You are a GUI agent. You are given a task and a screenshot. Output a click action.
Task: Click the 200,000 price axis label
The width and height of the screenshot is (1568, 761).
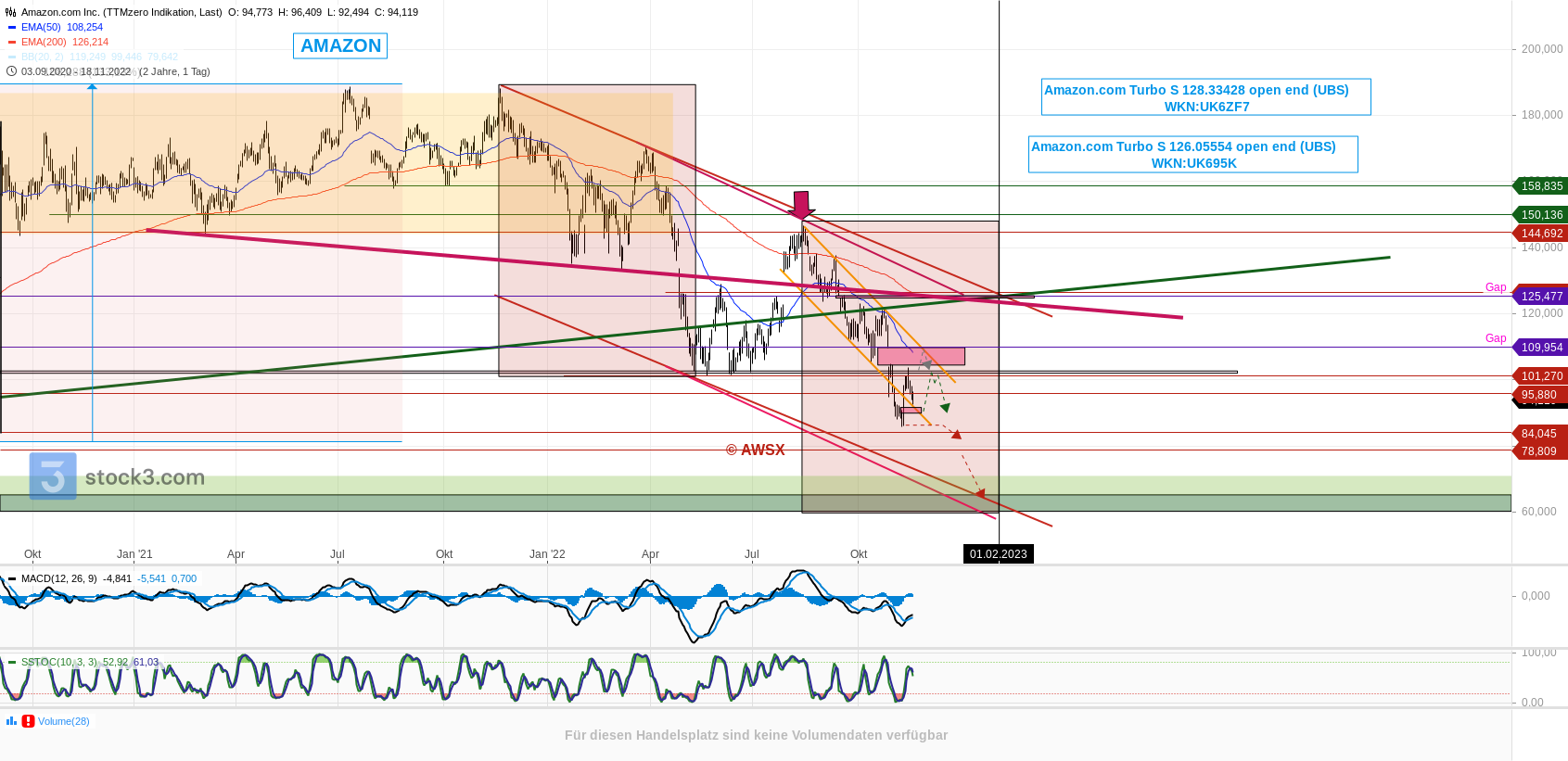click(x=1542, y=49)
